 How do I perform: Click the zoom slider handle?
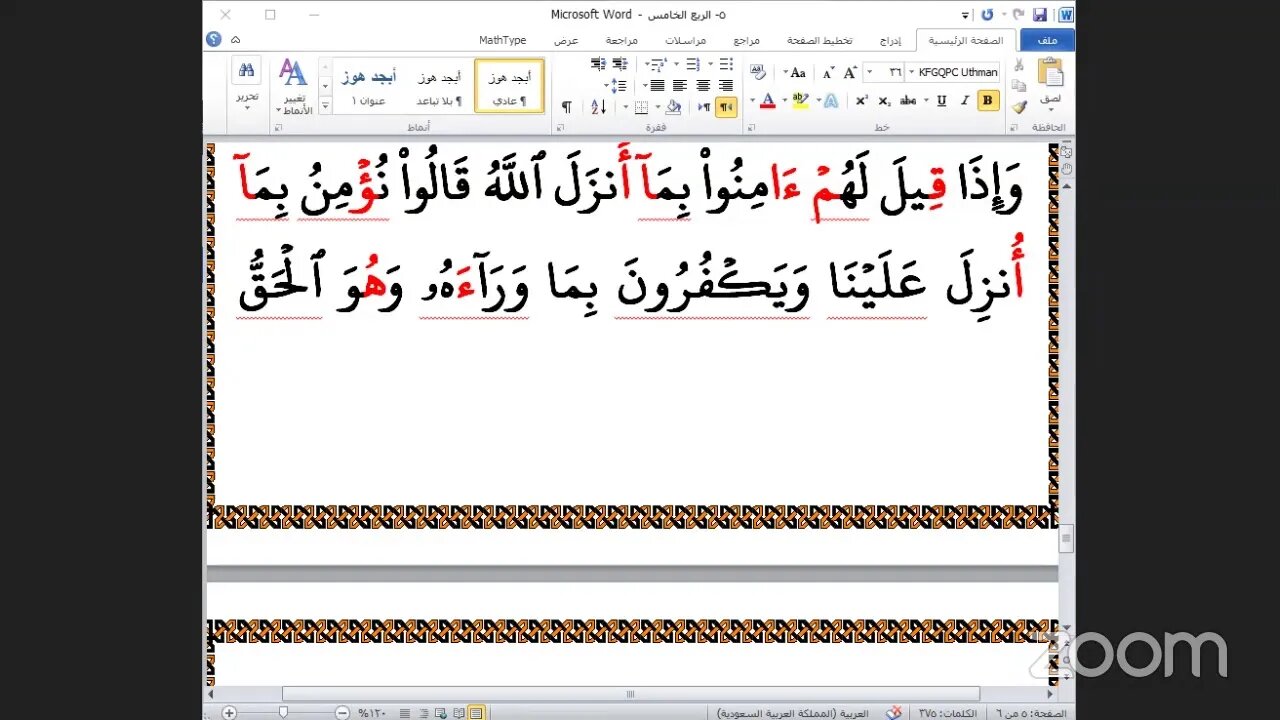pyautogui.click(x=283, y=713)
